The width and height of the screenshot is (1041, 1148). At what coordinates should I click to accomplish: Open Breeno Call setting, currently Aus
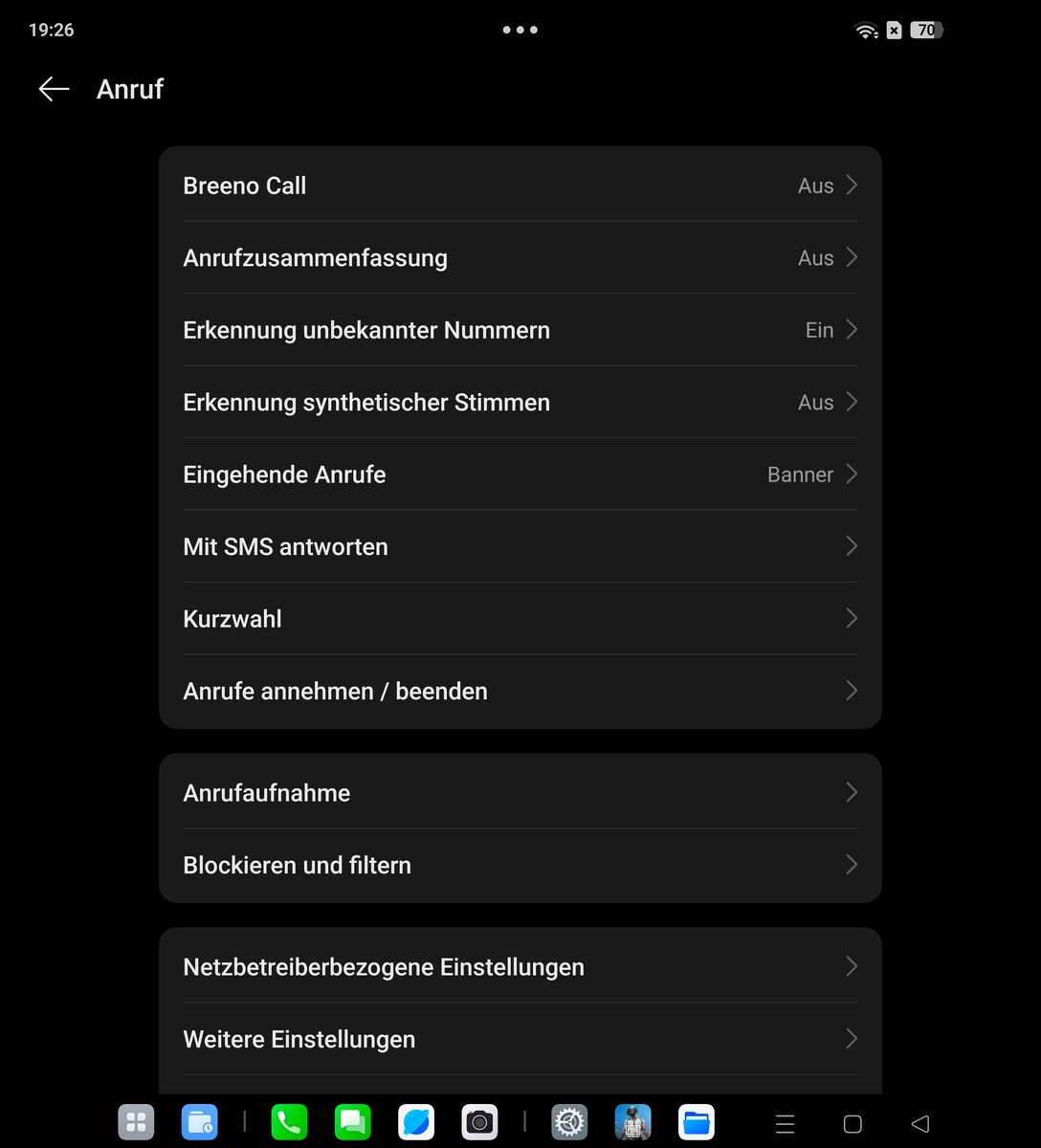click(520, 186)
